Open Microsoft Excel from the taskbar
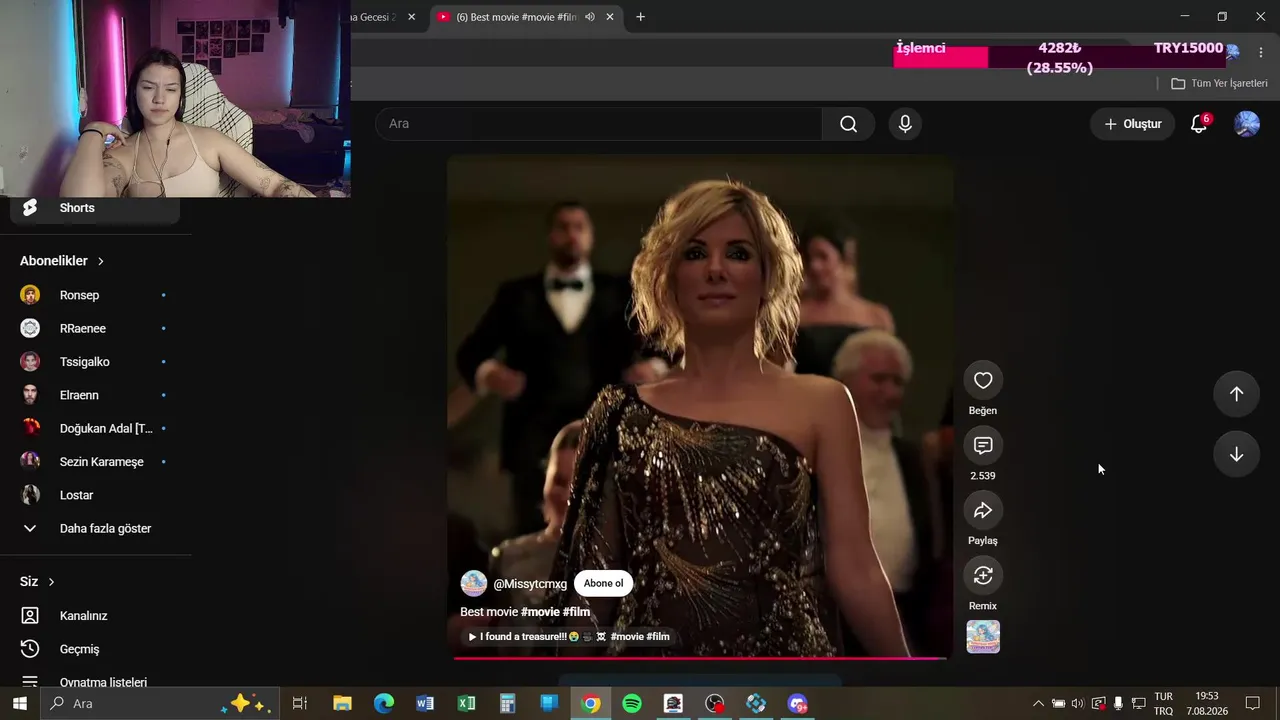 (x=467, y=704)
